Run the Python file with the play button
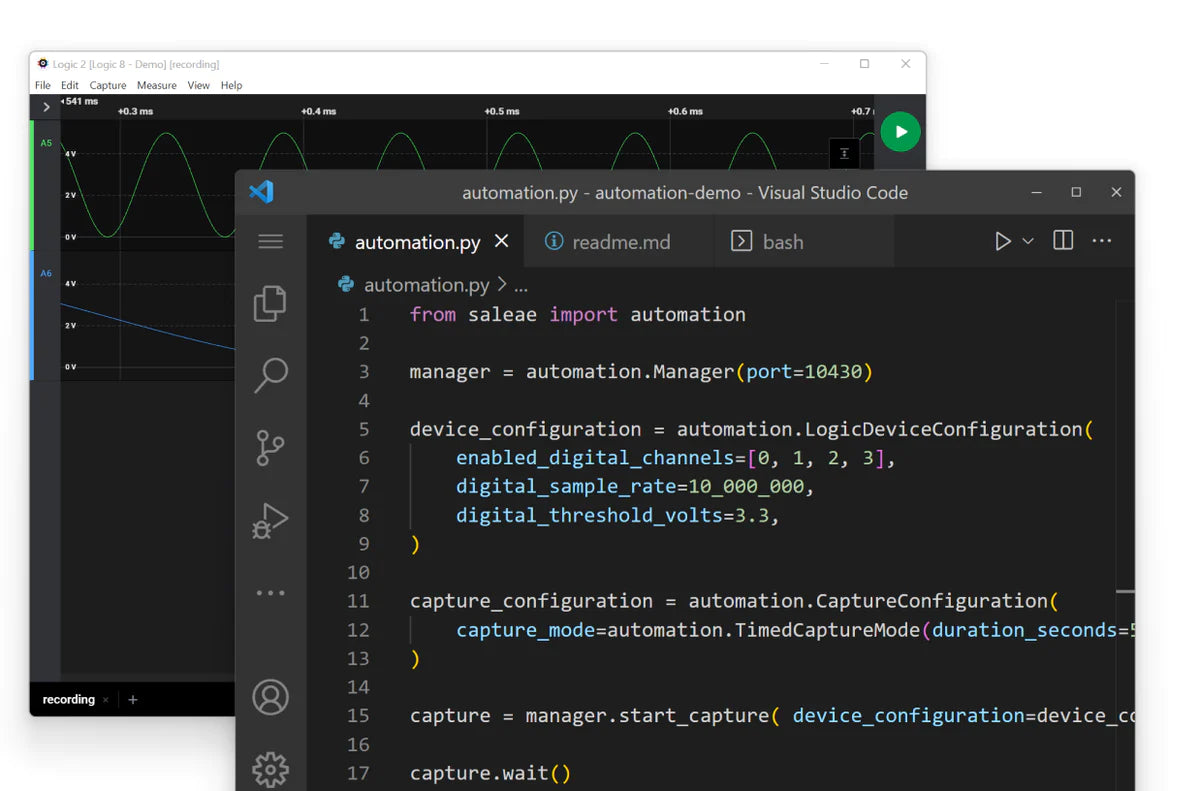Viewport: 1200px width, 791px height. pyautogui.click(x=1003, y=240)
